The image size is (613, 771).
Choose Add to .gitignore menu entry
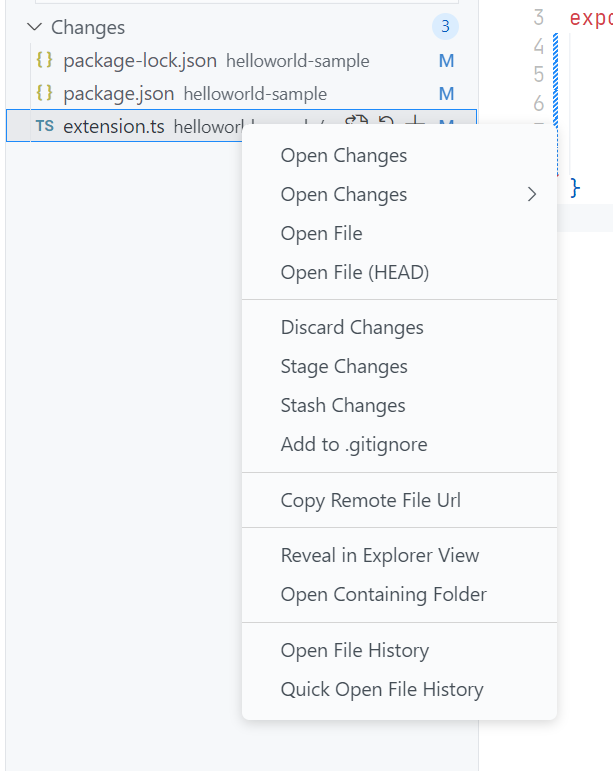click(x=399, y=444)
